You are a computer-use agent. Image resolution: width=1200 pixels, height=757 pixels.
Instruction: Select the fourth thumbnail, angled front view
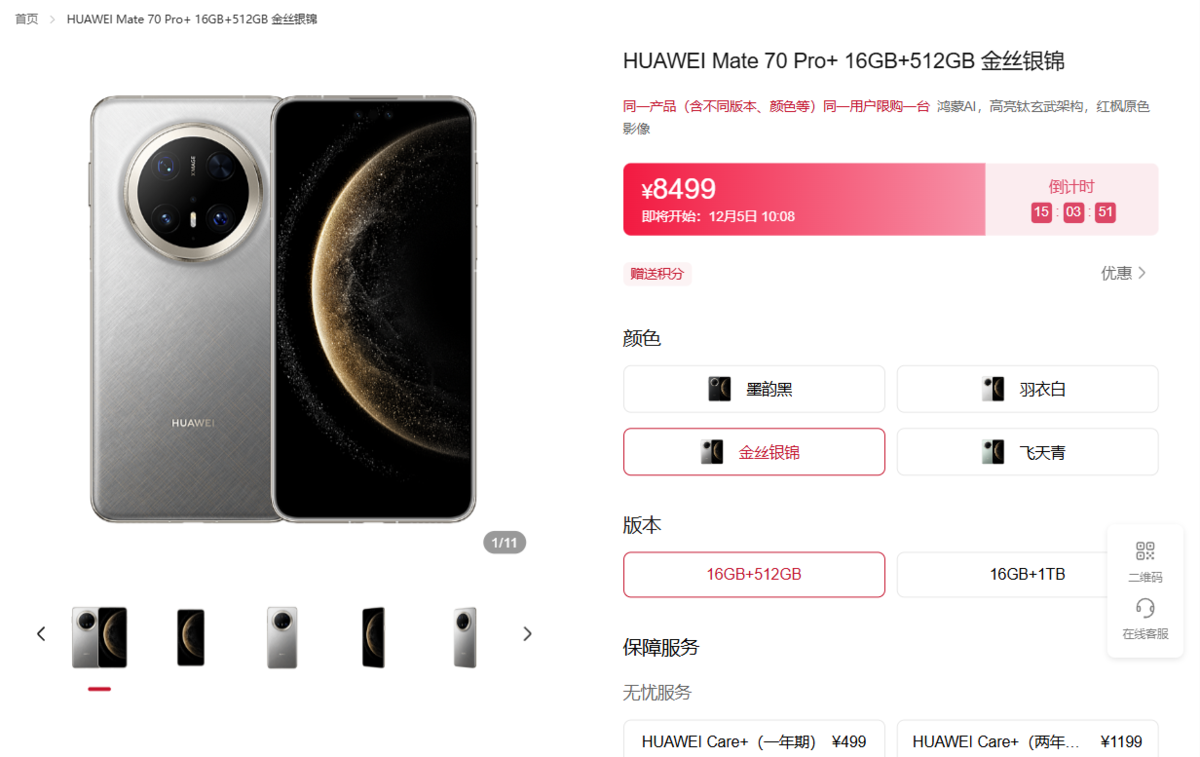373,637
